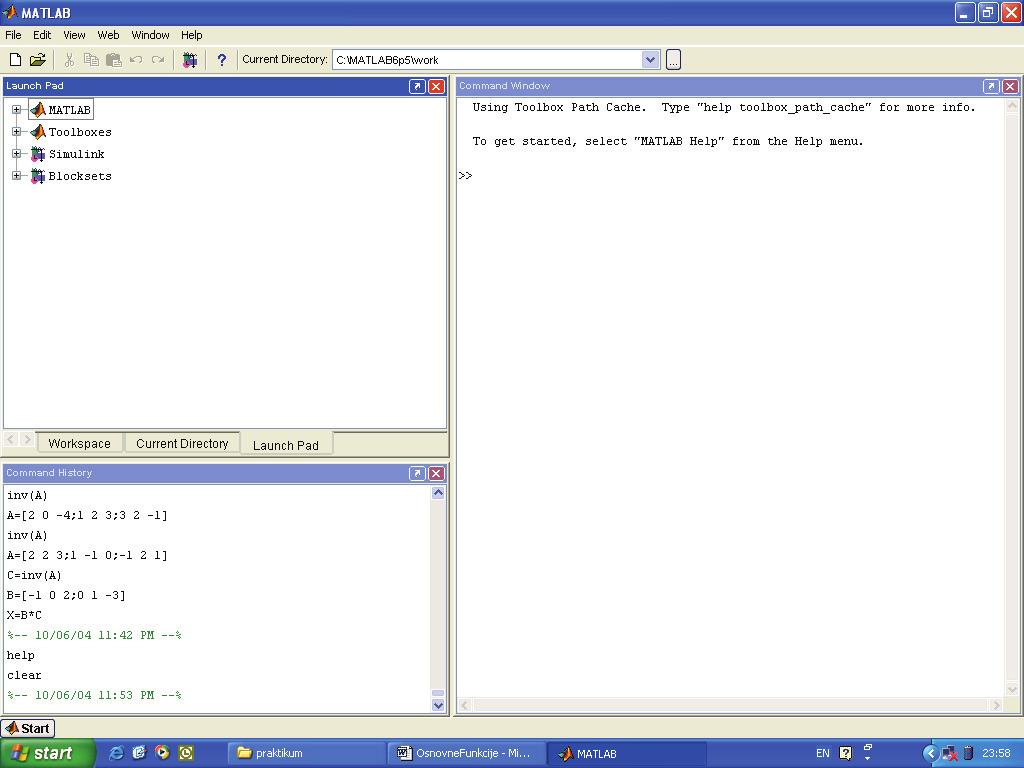Screen dimensions: 1024x768
Task: Click the Copy toolbar icon
Action: click(91, 60)
